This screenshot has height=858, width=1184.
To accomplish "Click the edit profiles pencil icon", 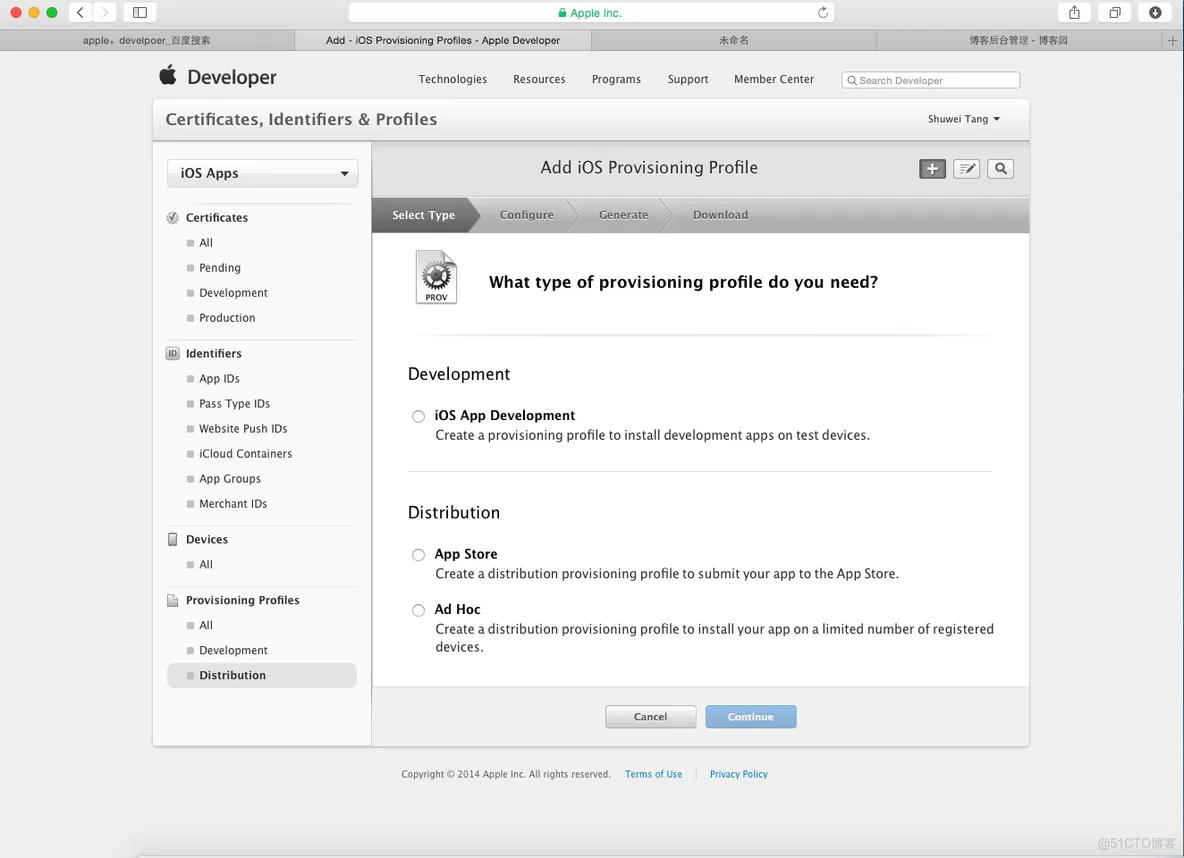I will 967,169.
